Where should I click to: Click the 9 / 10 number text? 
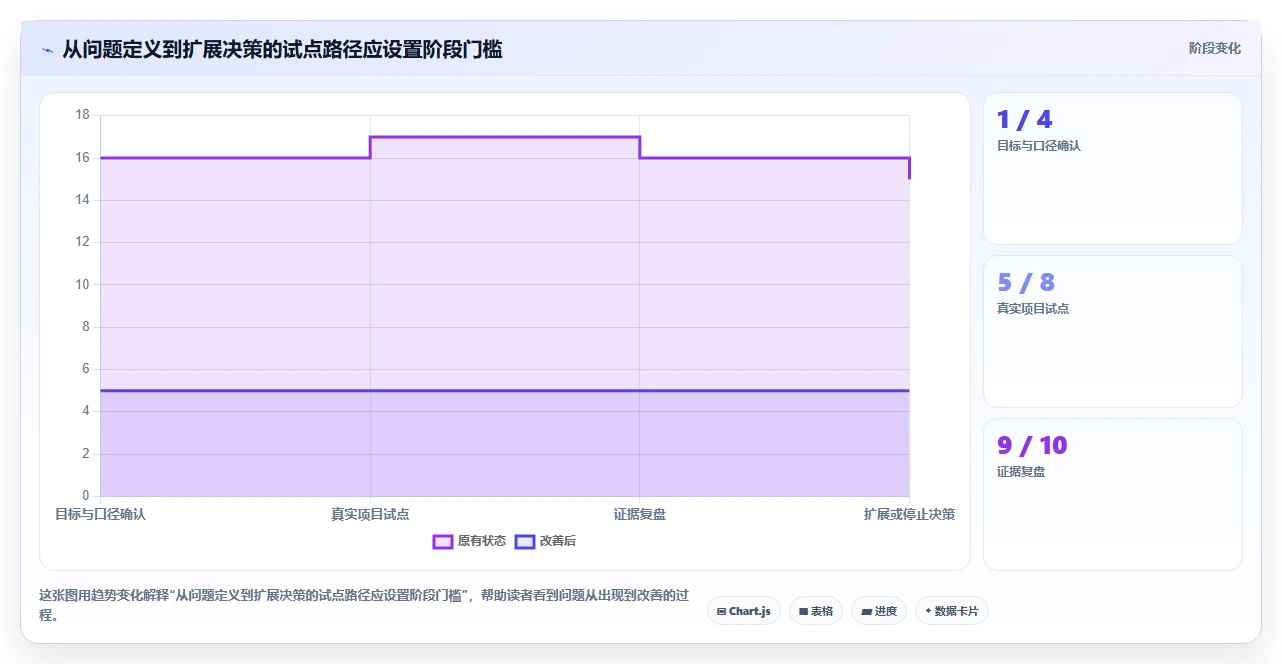coord(1032,446)
